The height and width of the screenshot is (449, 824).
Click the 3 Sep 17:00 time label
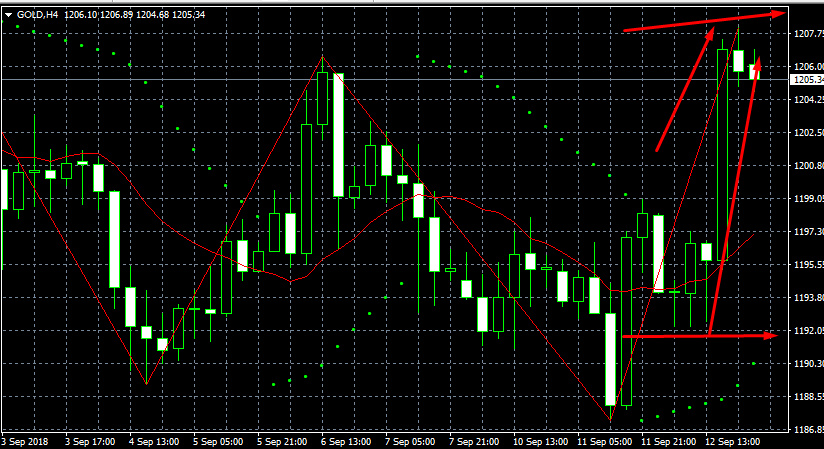click(x=90, y=442)
